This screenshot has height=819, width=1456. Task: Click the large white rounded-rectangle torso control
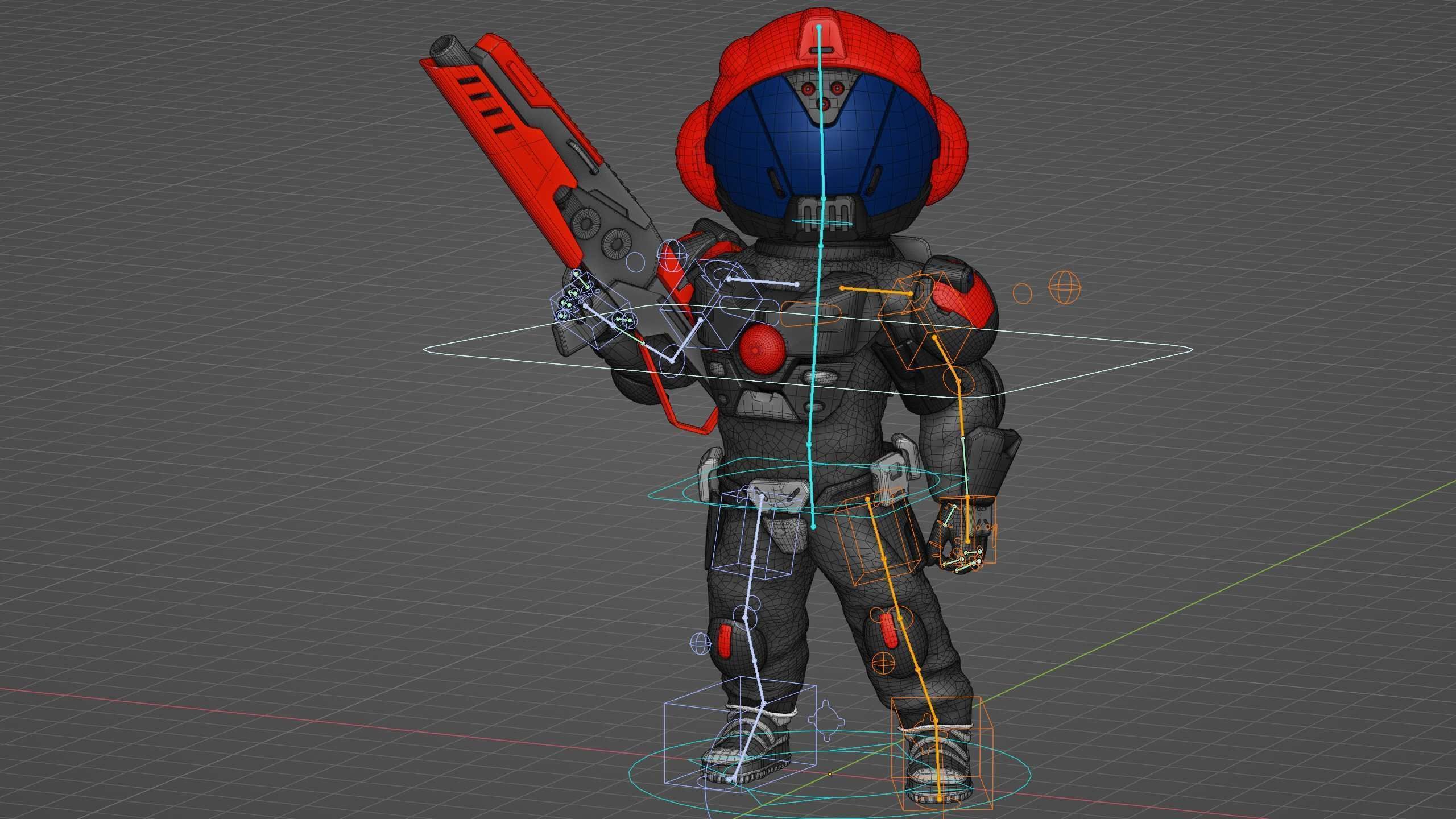pyautogui.click(x=808, y=351)
